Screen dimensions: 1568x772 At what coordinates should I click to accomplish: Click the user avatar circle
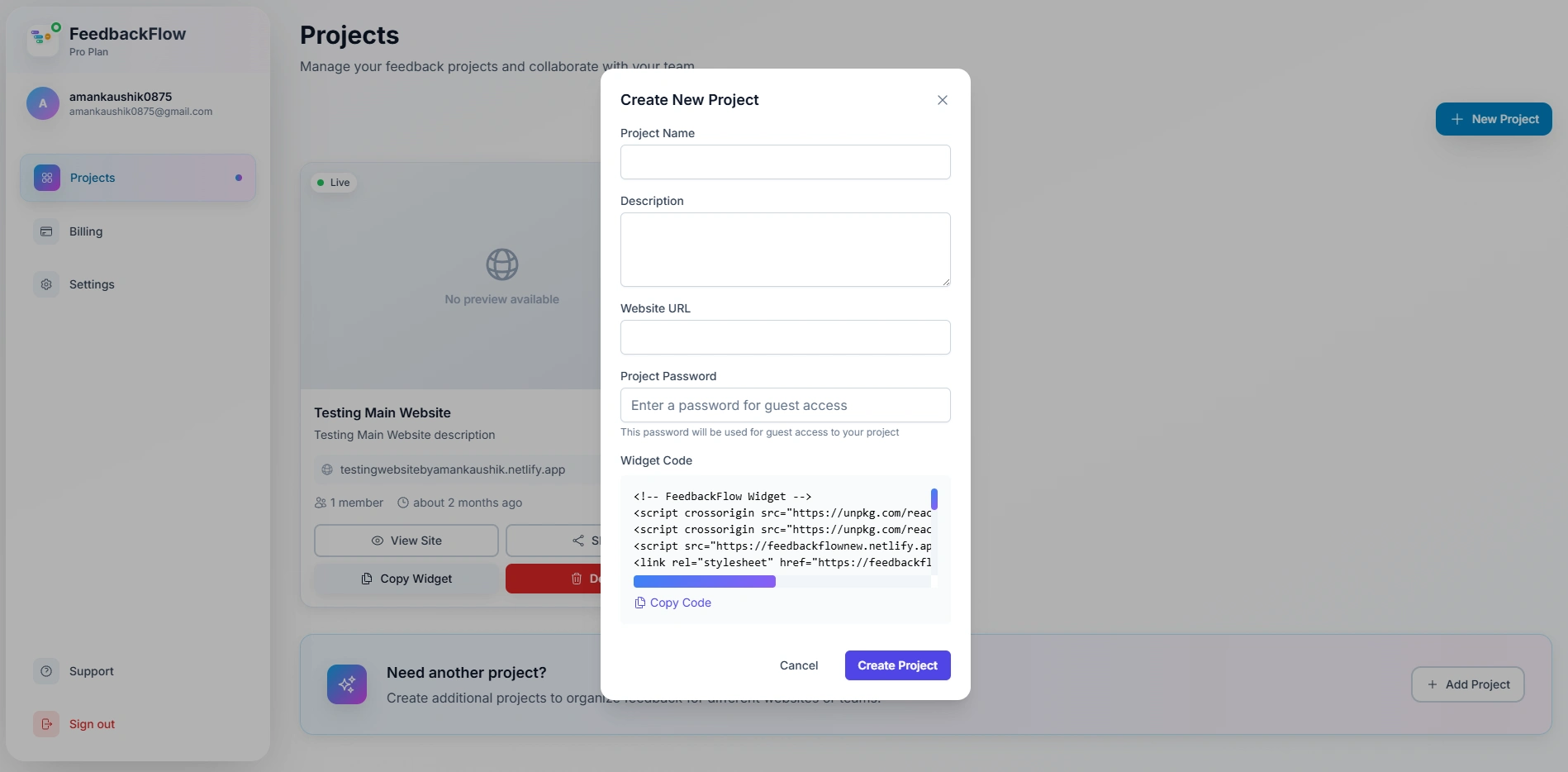[43, 103]
